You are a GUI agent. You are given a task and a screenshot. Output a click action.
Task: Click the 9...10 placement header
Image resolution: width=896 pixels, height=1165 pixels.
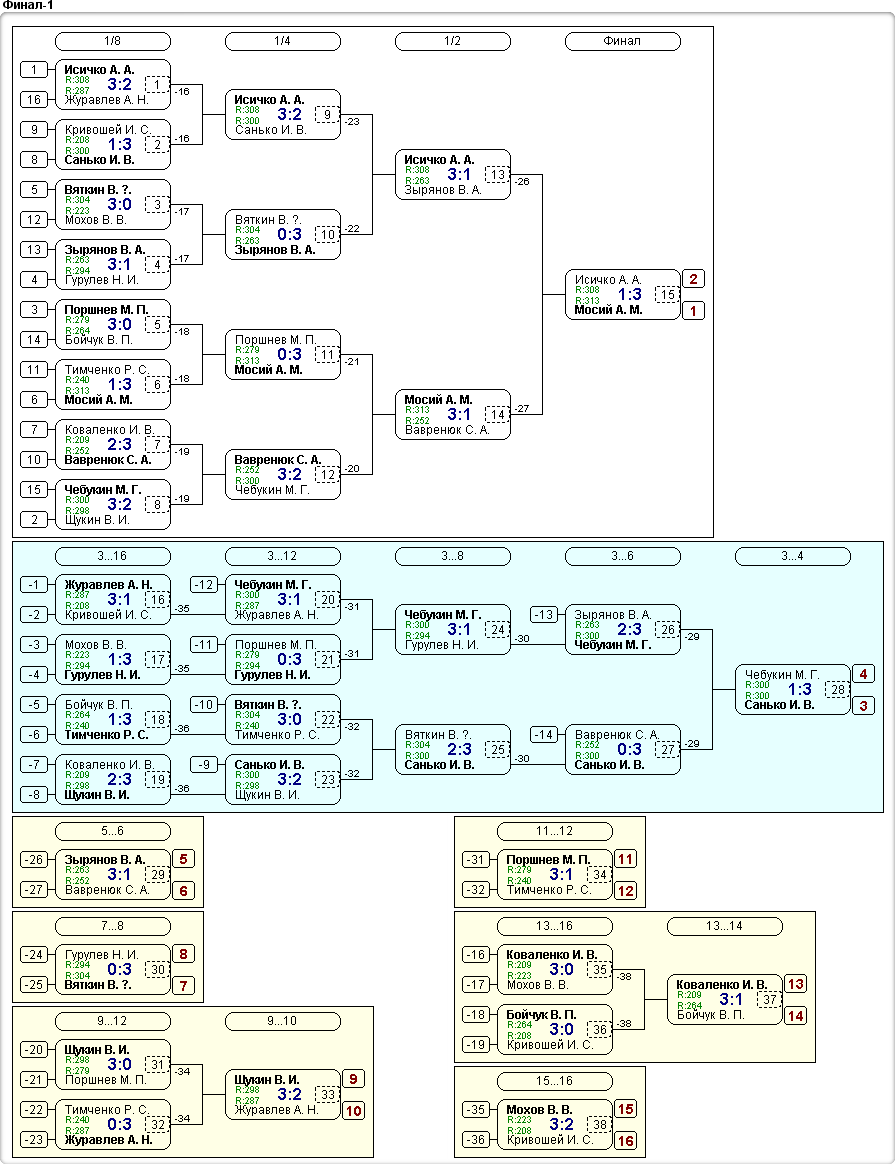tap(283, 1021)
